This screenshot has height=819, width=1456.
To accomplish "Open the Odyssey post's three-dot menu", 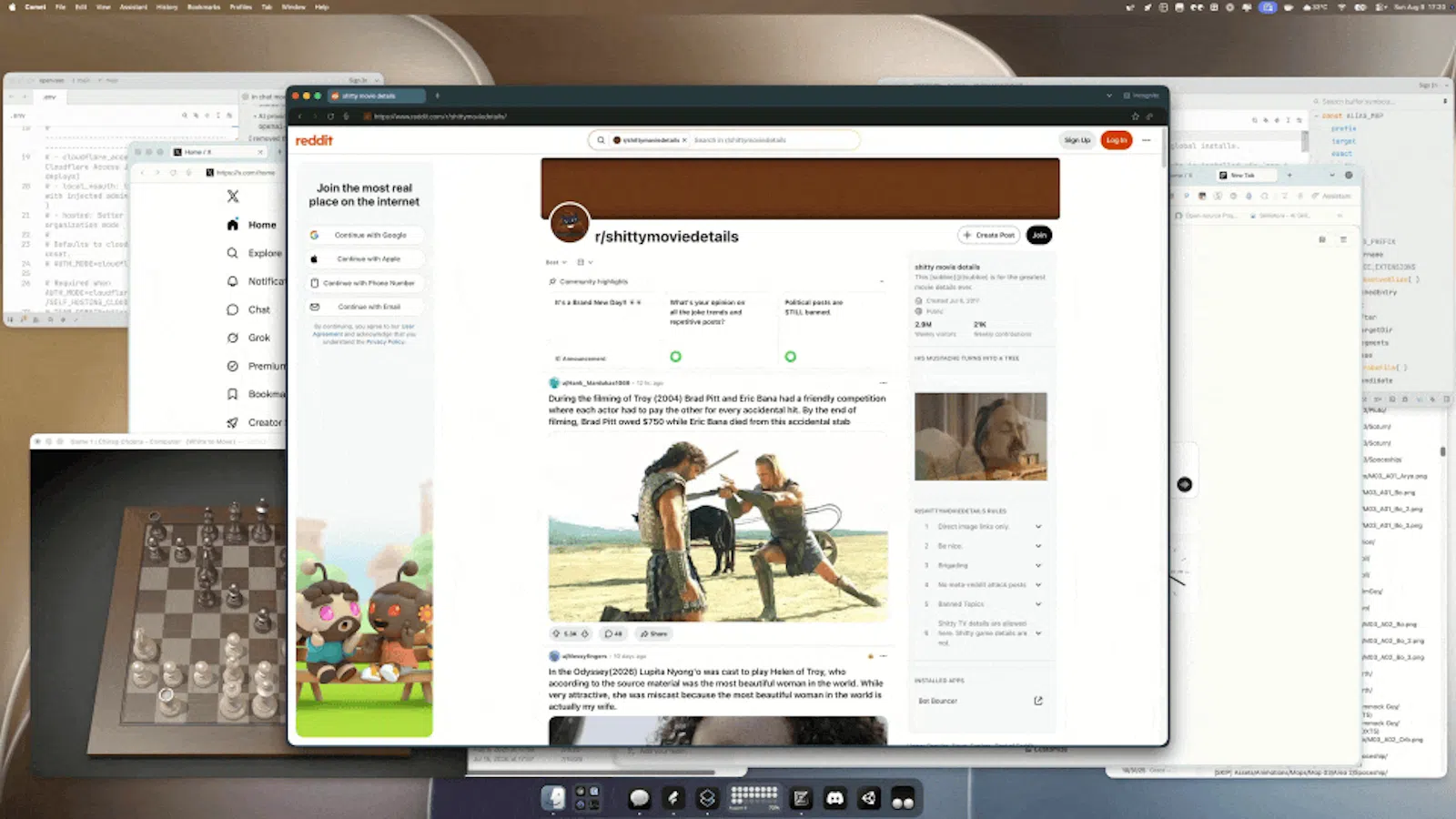I will click(x=883, y=656).
